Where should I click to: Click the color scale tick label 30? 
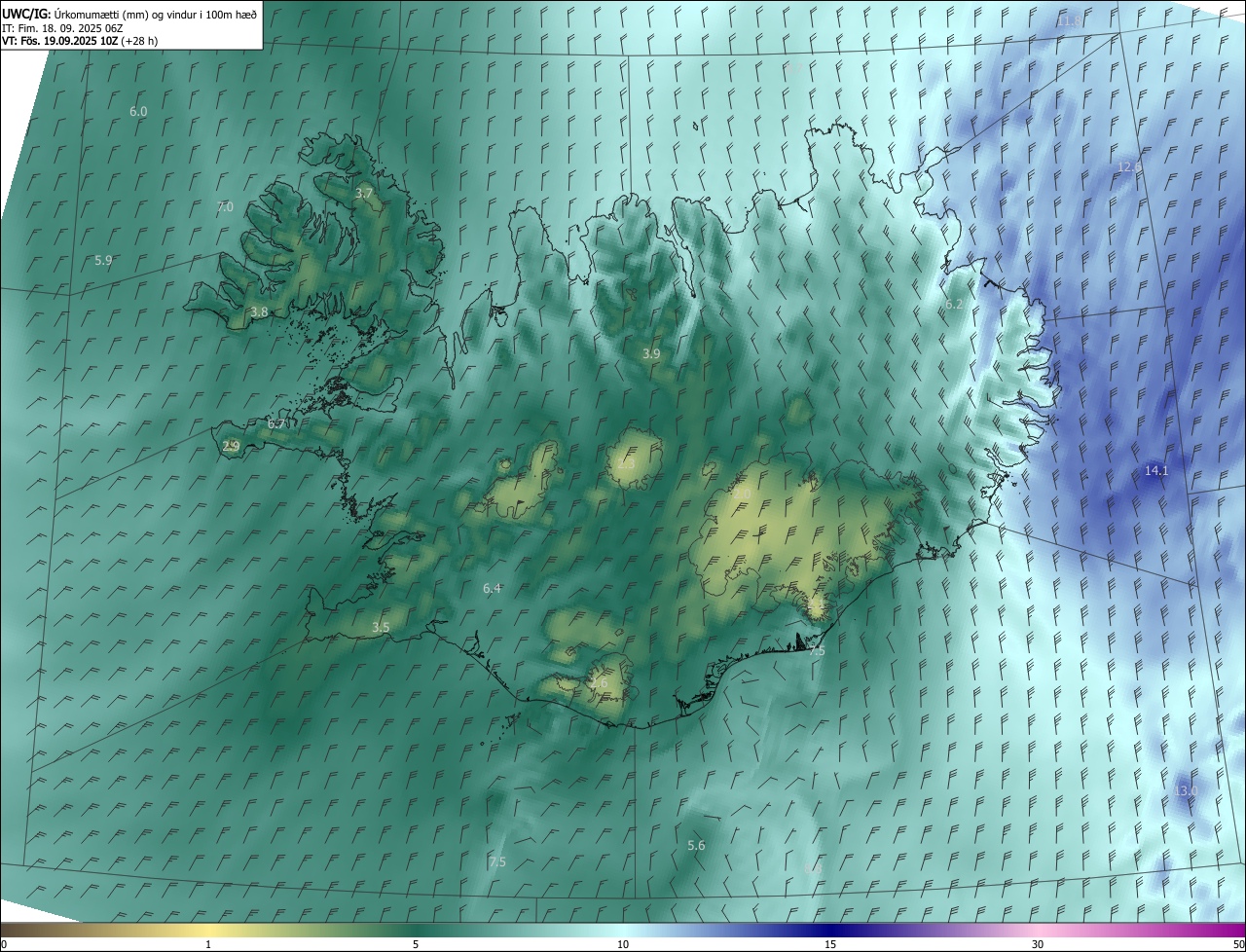point(1038,945)
